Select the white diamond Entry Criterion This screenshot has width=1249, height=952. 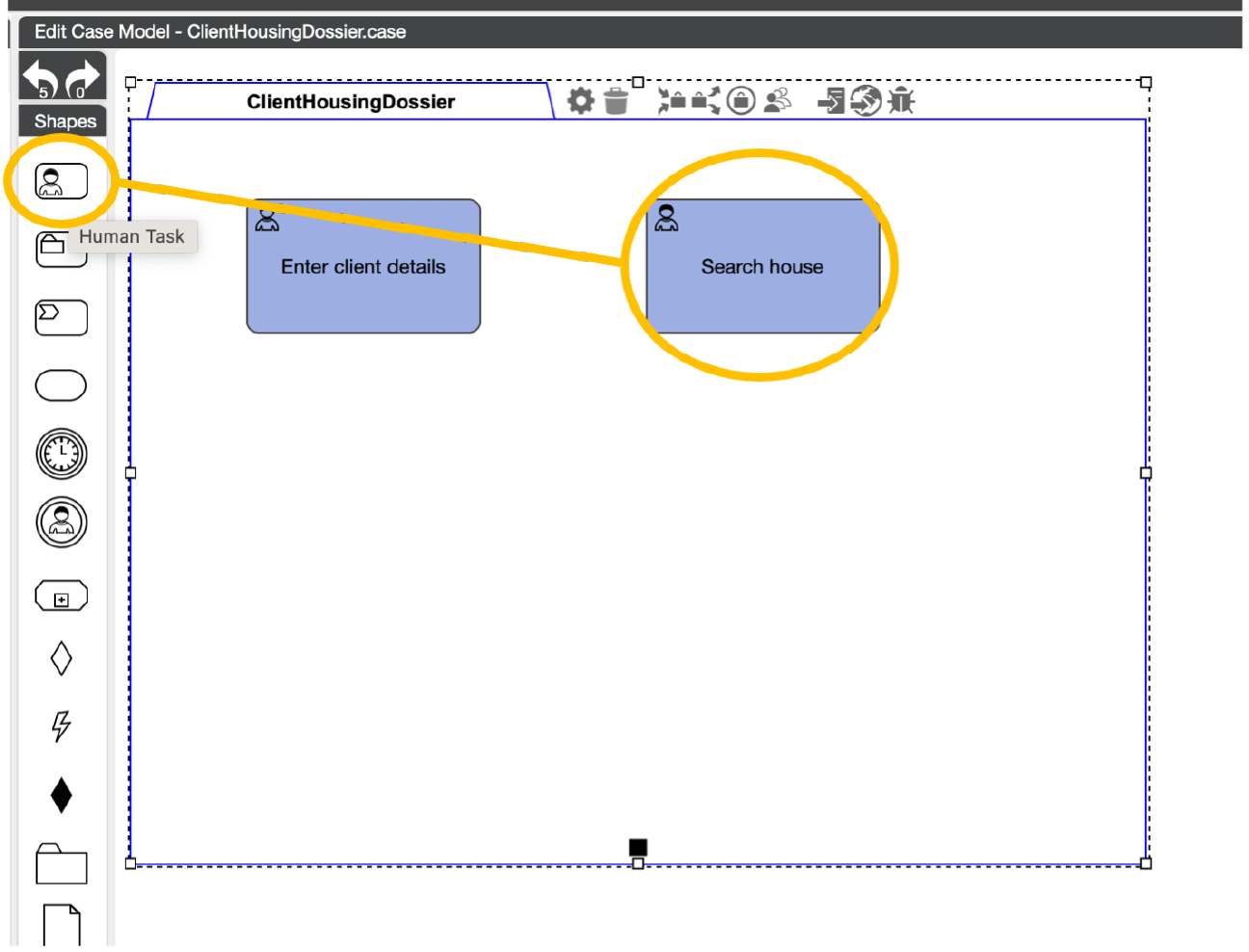(x=61, y=659)
